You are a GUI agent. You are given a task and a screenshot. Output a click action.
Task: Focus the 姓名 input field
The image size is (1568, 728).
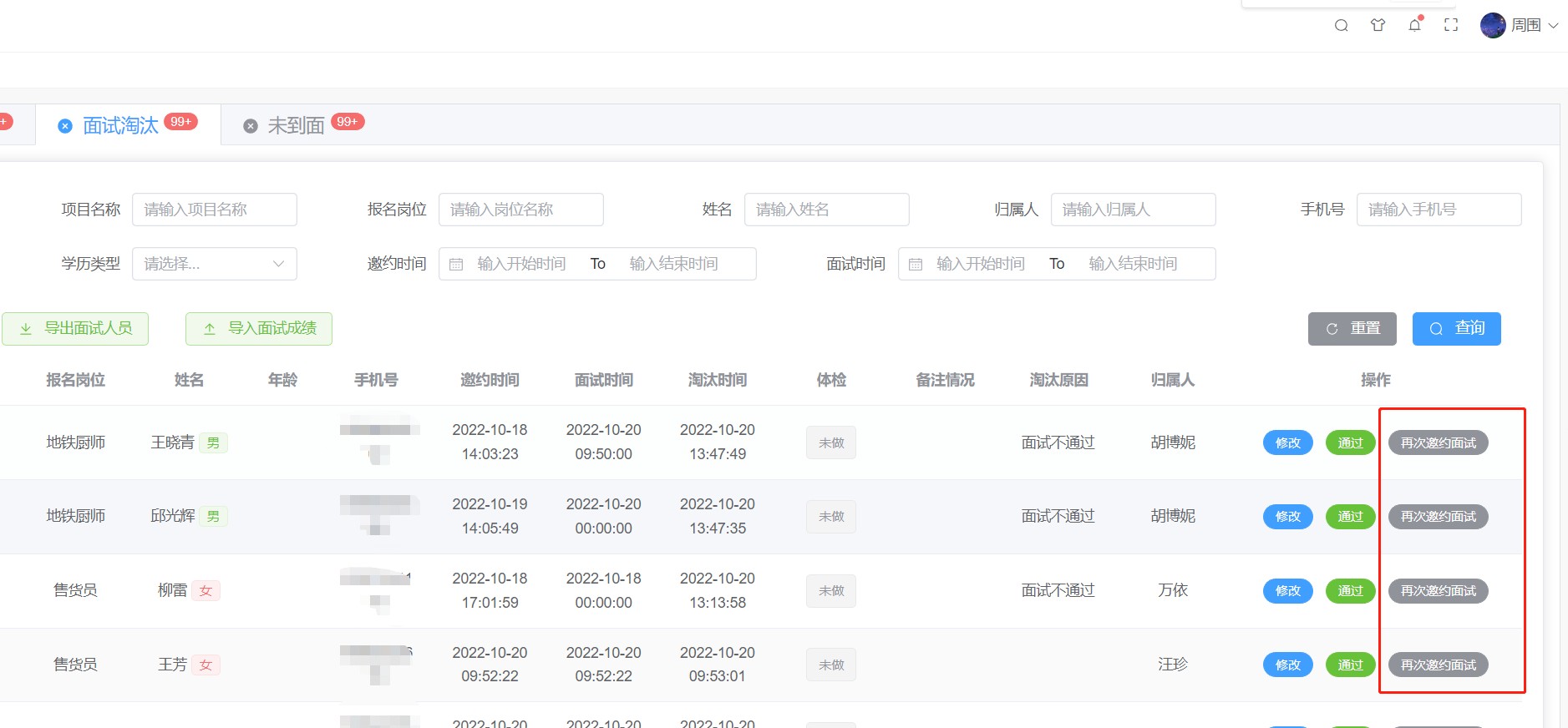pos(827,210)
